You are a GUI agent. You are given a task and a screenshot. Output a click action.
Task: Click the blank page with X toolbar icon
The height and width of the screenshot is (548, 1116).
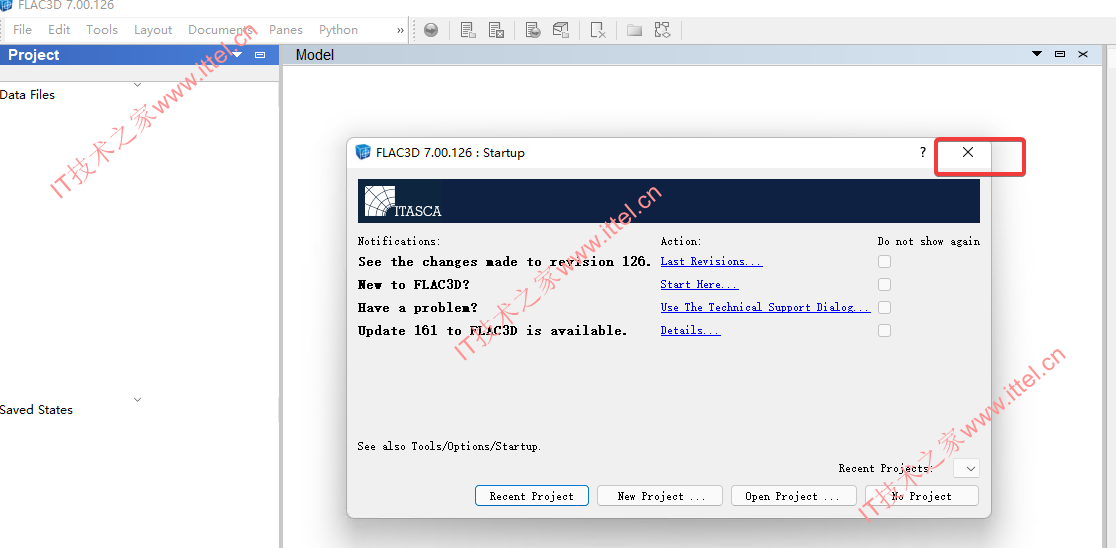tap(598, 30)
